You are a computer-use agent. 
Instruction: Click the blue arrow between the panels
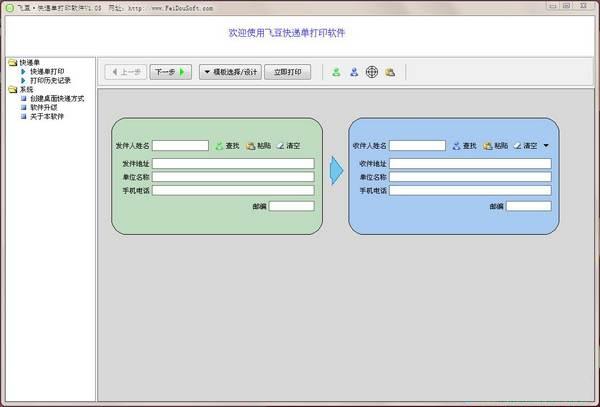click(336, 171)
